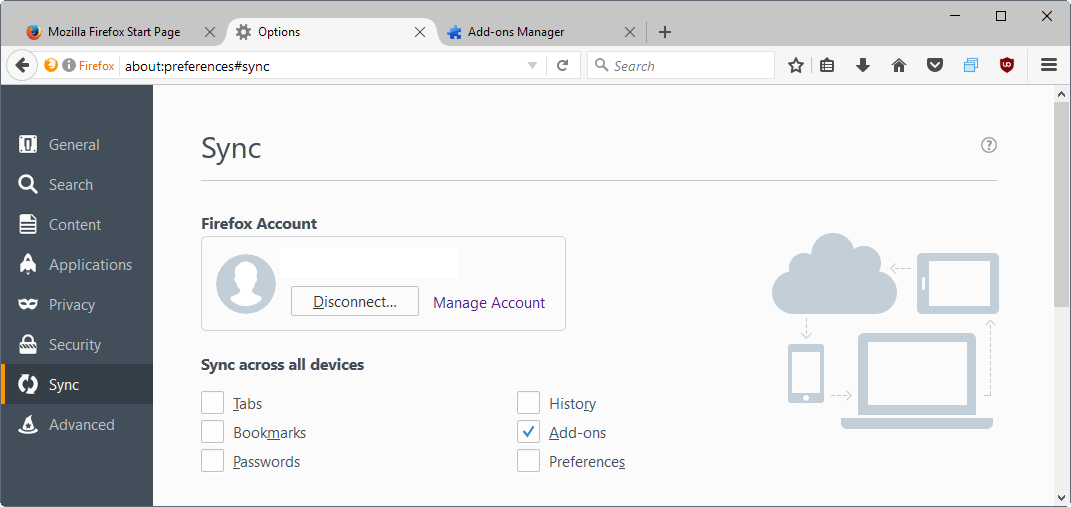Select the Sync pane in sidebar
The height and width of the screenshot is (507, 1071).
point(76,385)
